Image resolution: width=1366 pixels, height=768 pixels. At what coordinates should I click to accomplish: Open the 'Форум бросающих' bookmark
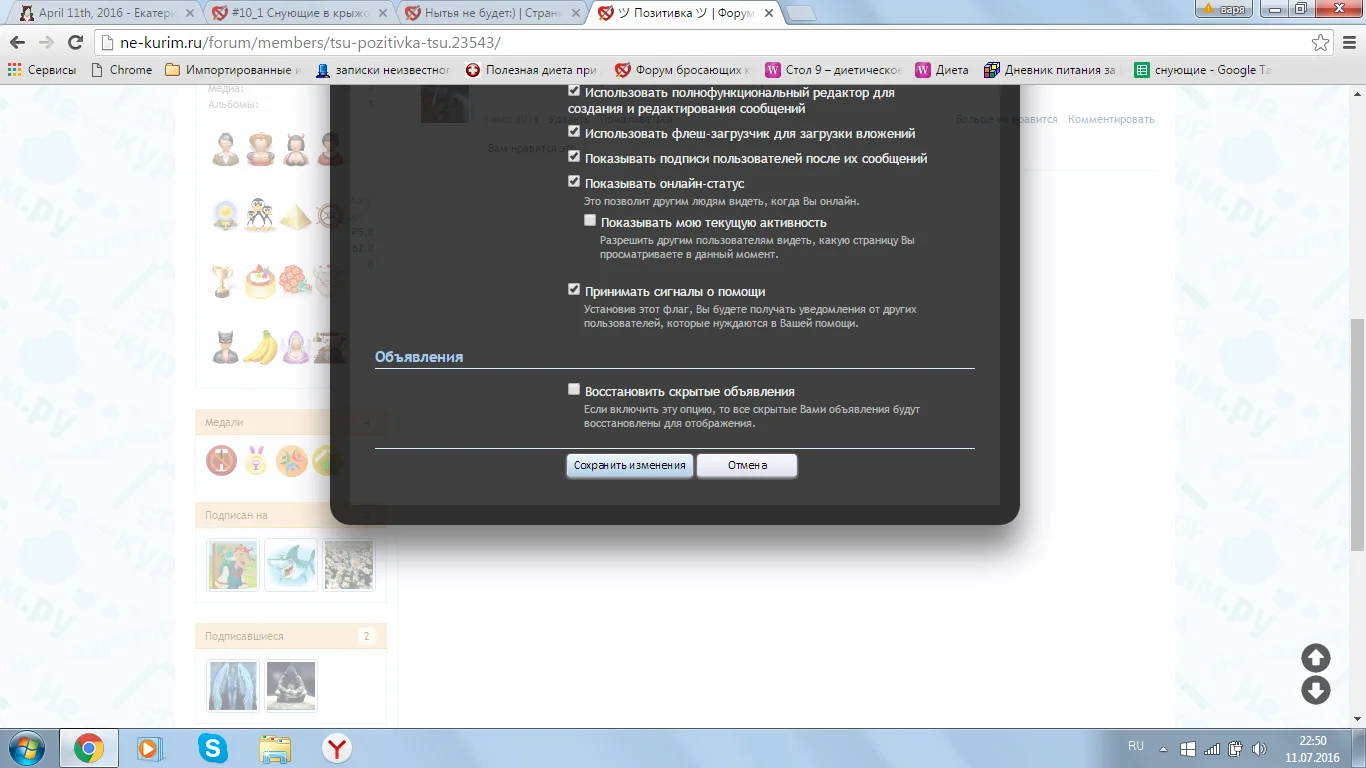[683, 70]
